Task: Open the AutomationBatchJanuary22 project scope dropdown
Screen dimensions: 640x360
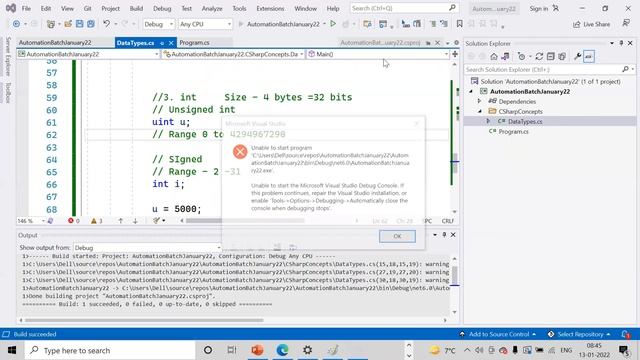Action: 88,54
